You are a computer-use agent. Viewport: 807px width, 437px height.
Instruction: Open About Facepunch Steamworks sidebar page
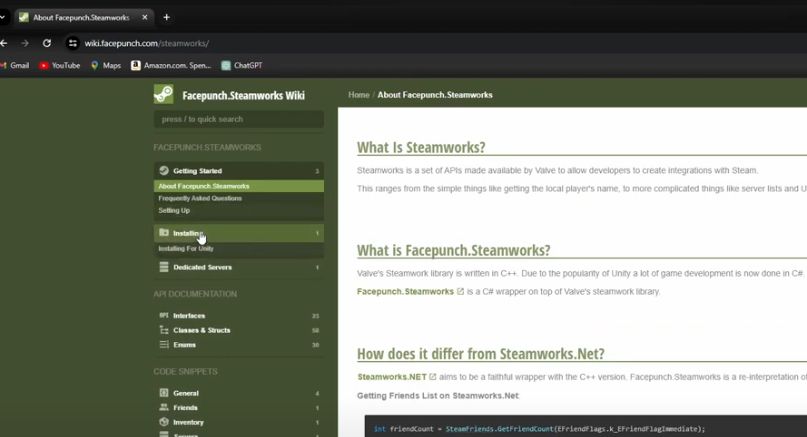pyautogui.click(x=239, y=186)
